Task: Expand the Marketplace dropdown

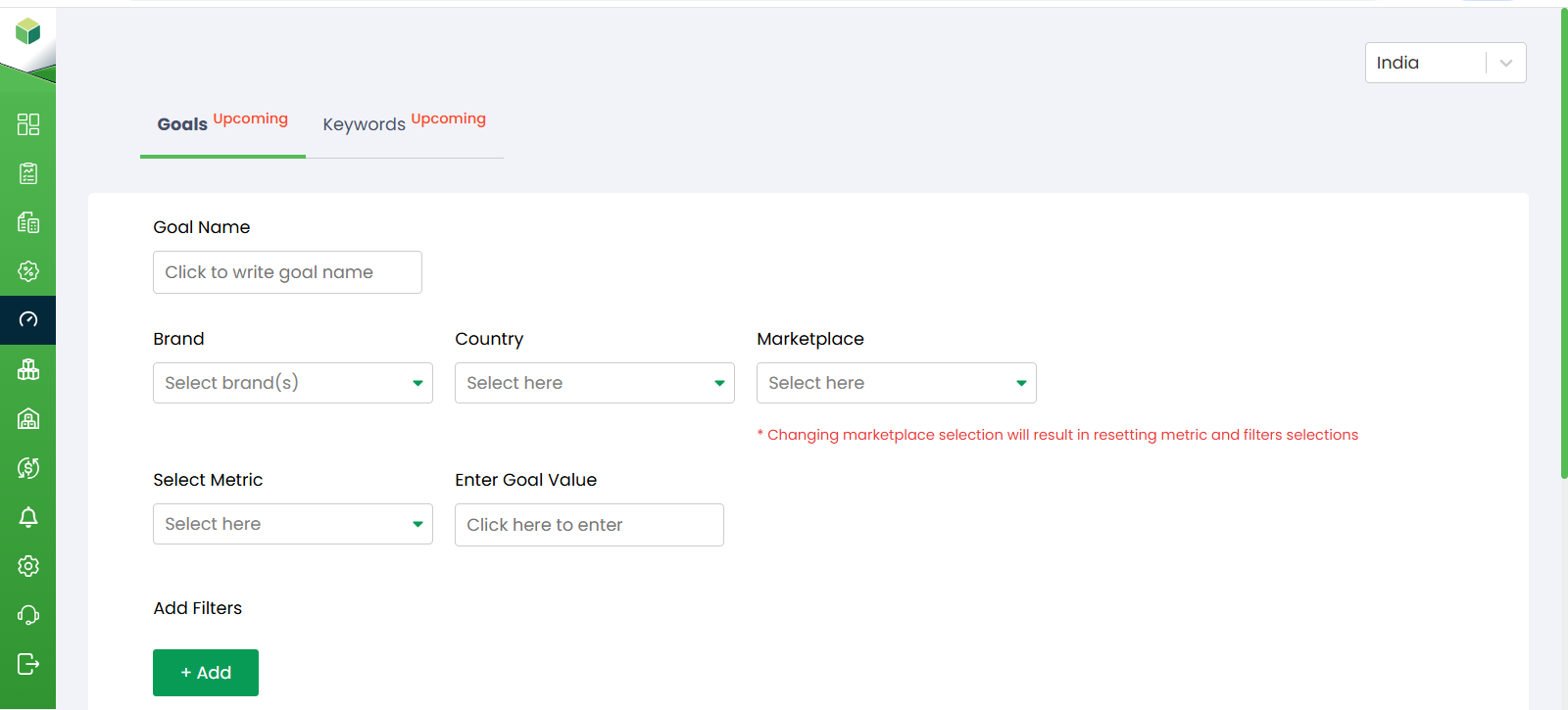Action: [x=896, y=383]
